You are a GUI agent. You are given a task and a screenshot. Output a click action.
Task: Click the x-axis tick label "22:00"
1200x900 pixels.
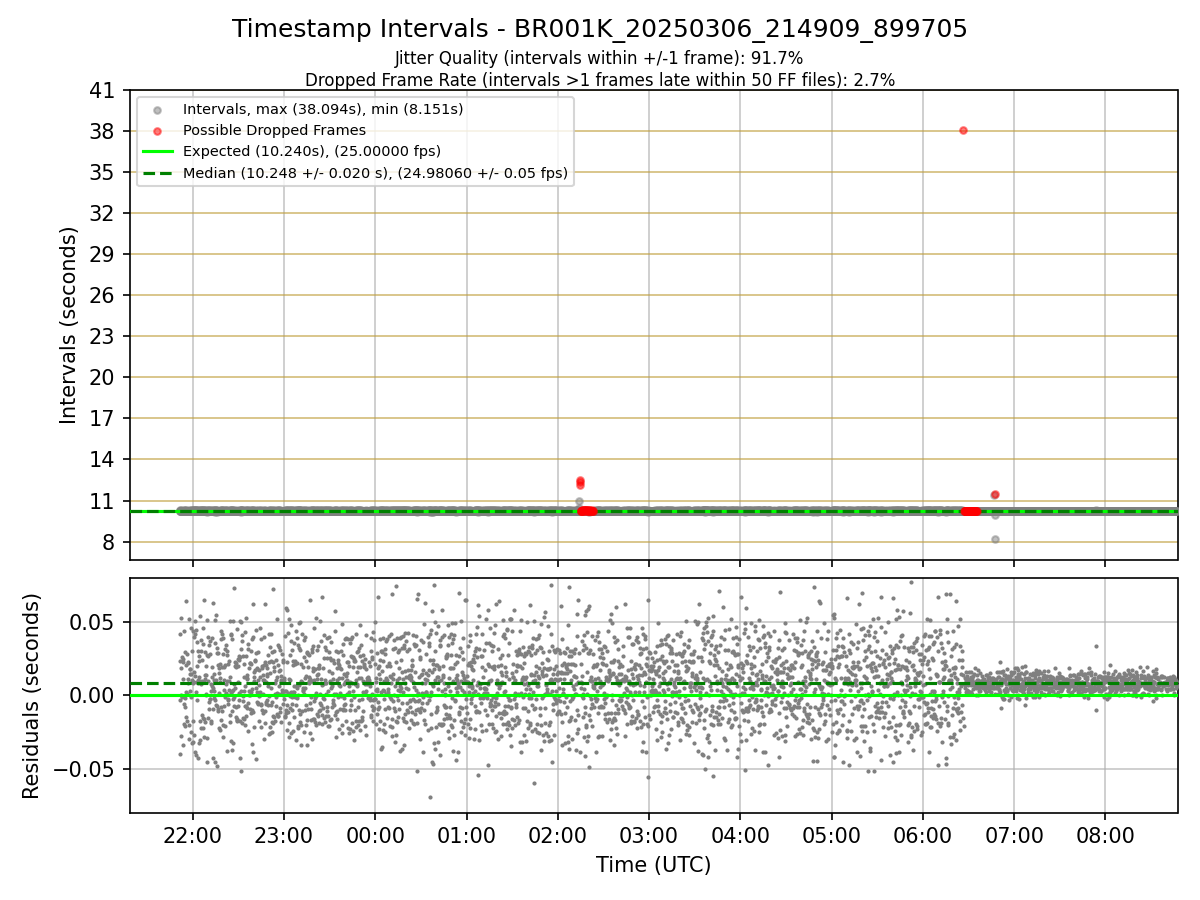tap(192, 836)
